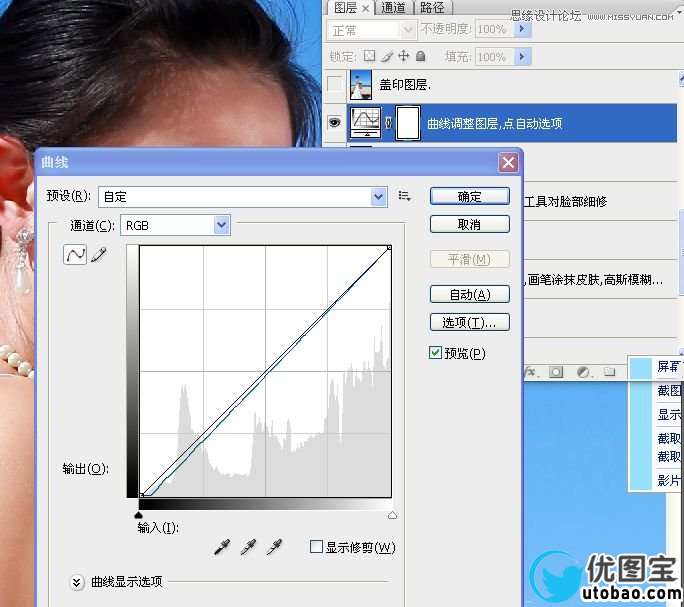Switch to the 通道 tab

click(x=393, y=7)
